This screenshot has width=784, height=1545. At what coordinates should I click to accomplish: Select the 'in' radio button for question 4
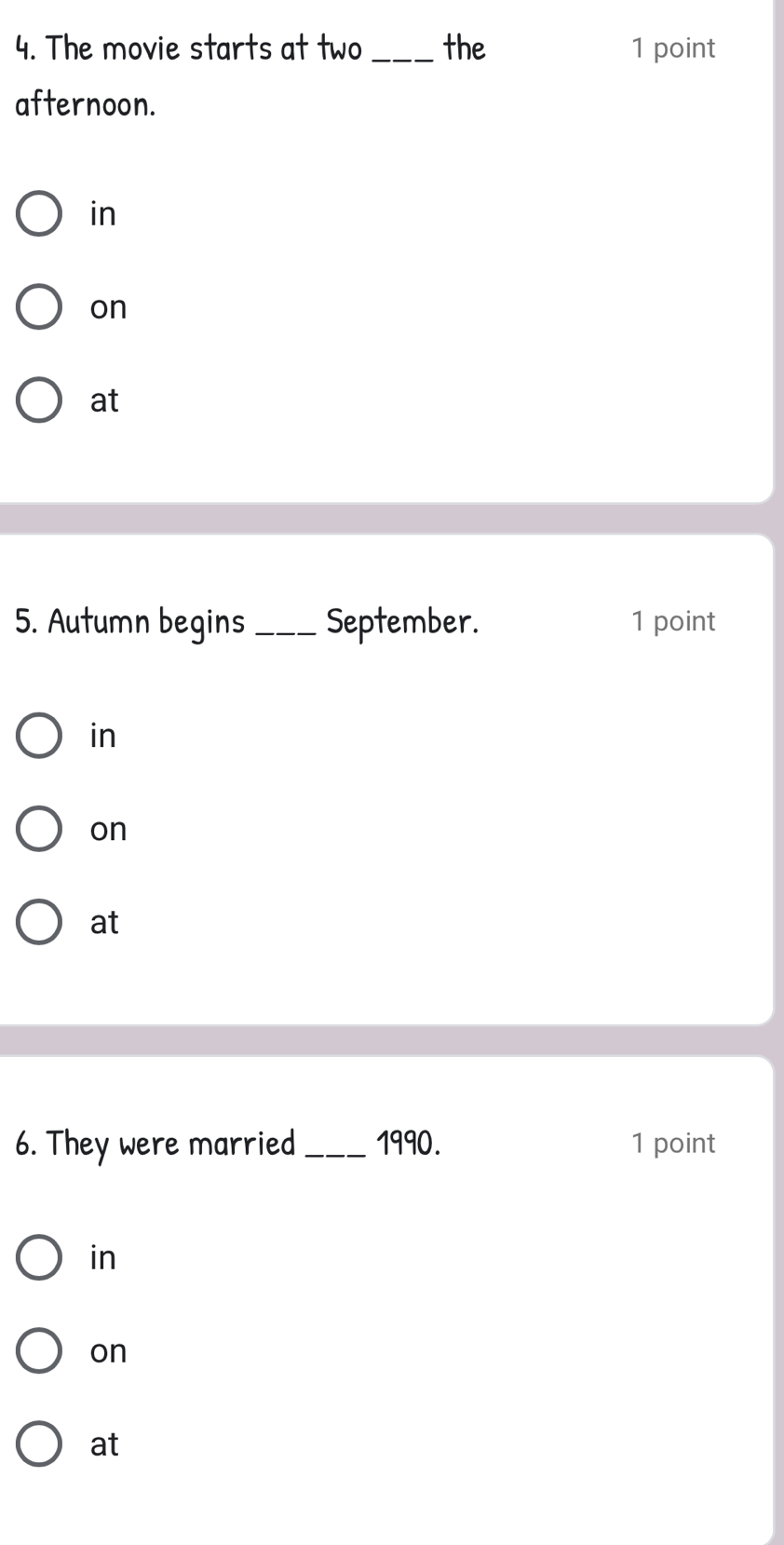(39, 214)
